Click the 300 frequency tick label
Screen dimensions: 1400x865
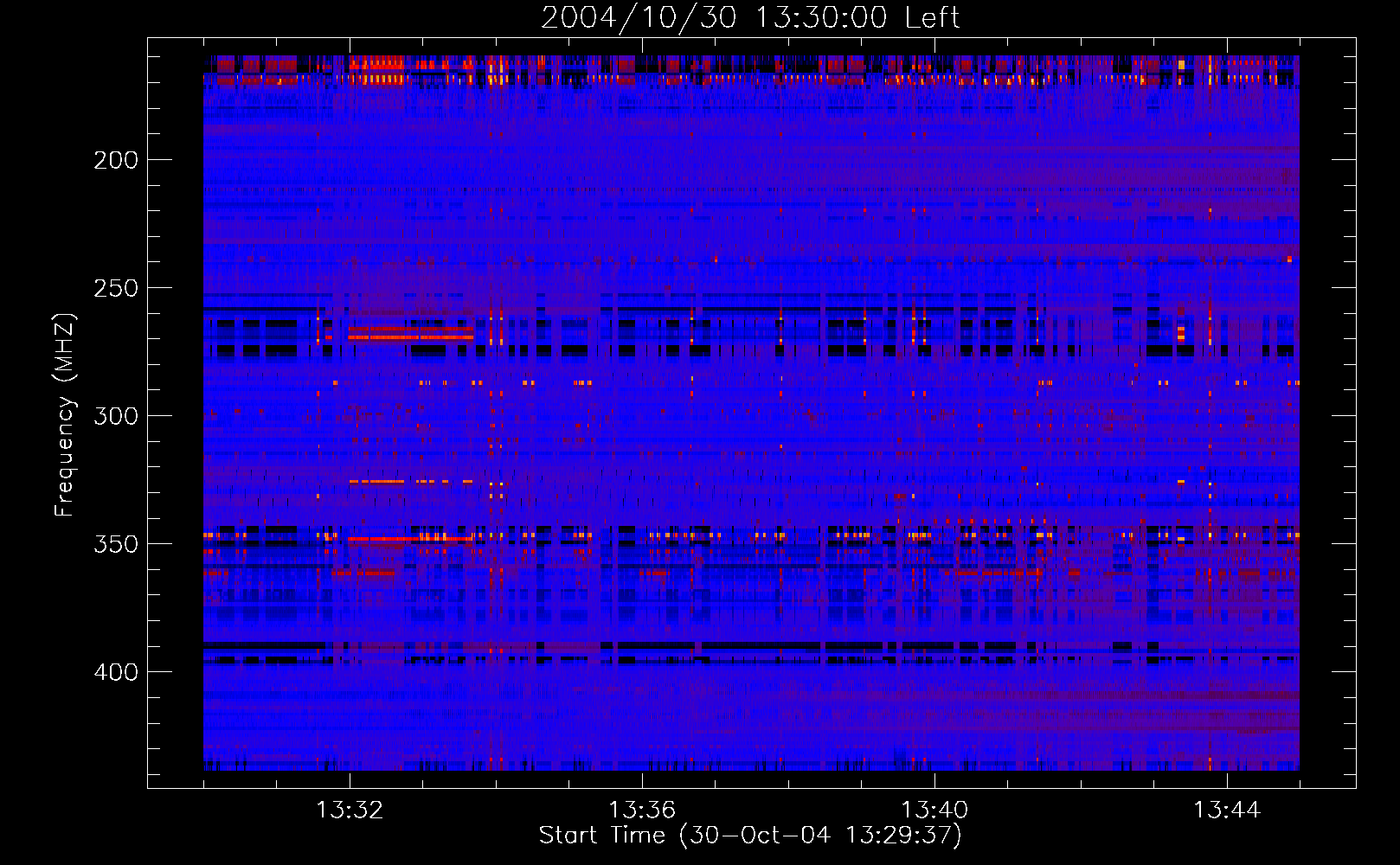click(x=116, y=416)
